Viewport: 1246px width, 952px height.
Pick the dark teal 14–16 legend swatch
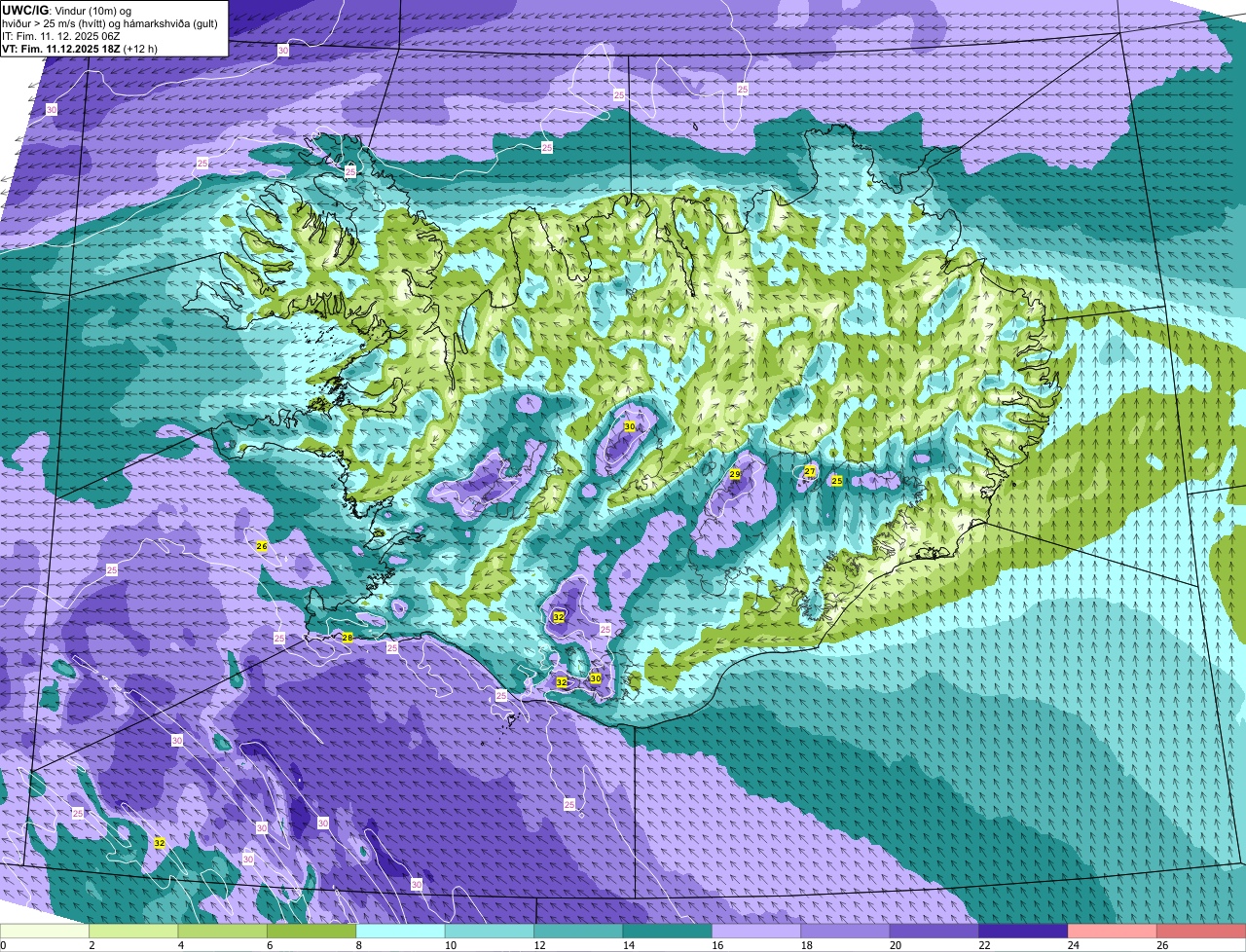pos(668,931)
